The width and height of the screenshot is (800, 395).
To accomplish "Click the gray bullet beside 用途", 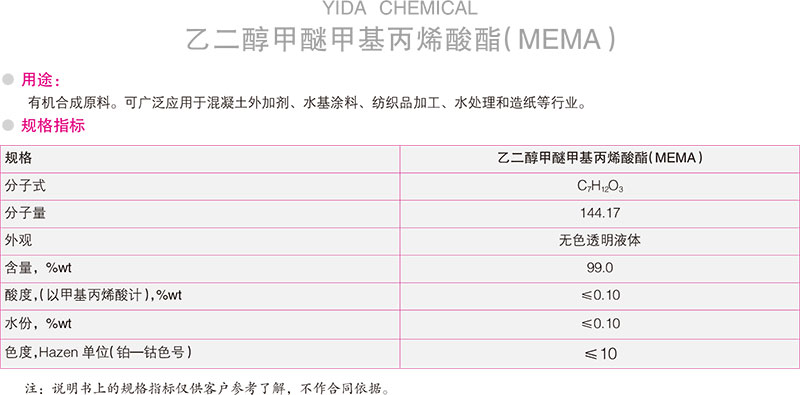I will click(8, 79).
